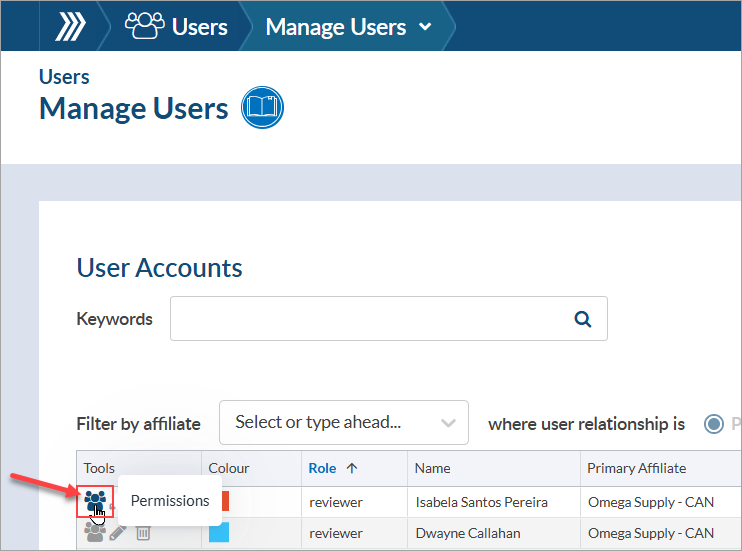Click the Users group icon in the breadcrumb
Screen dimensions: 742x551
click(x=144, y=27)
